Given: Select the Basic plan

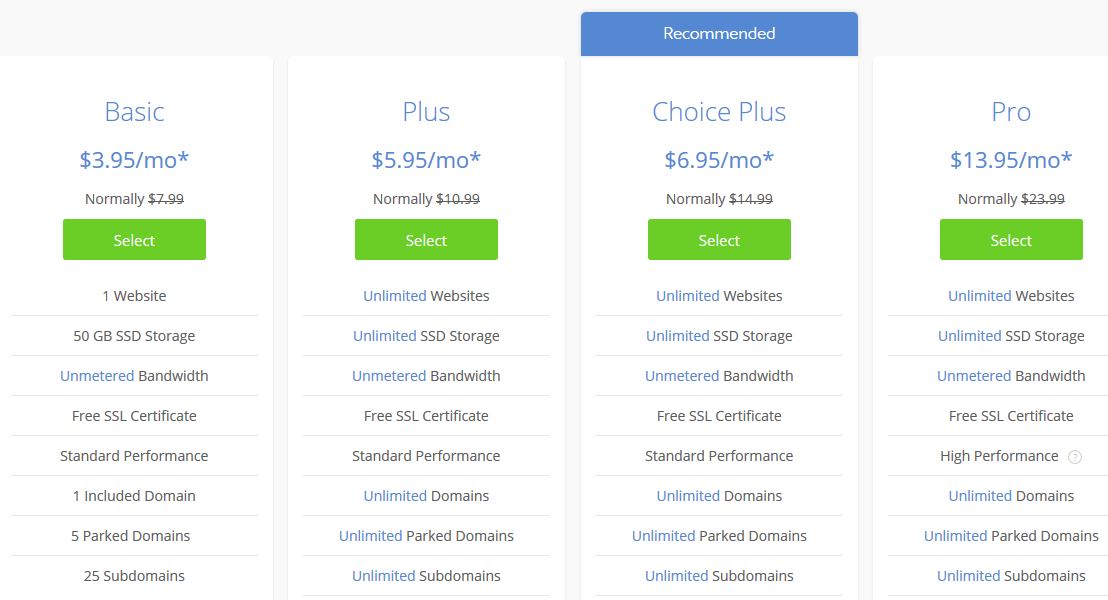Looking at the screenshot, I should [134, 240].
